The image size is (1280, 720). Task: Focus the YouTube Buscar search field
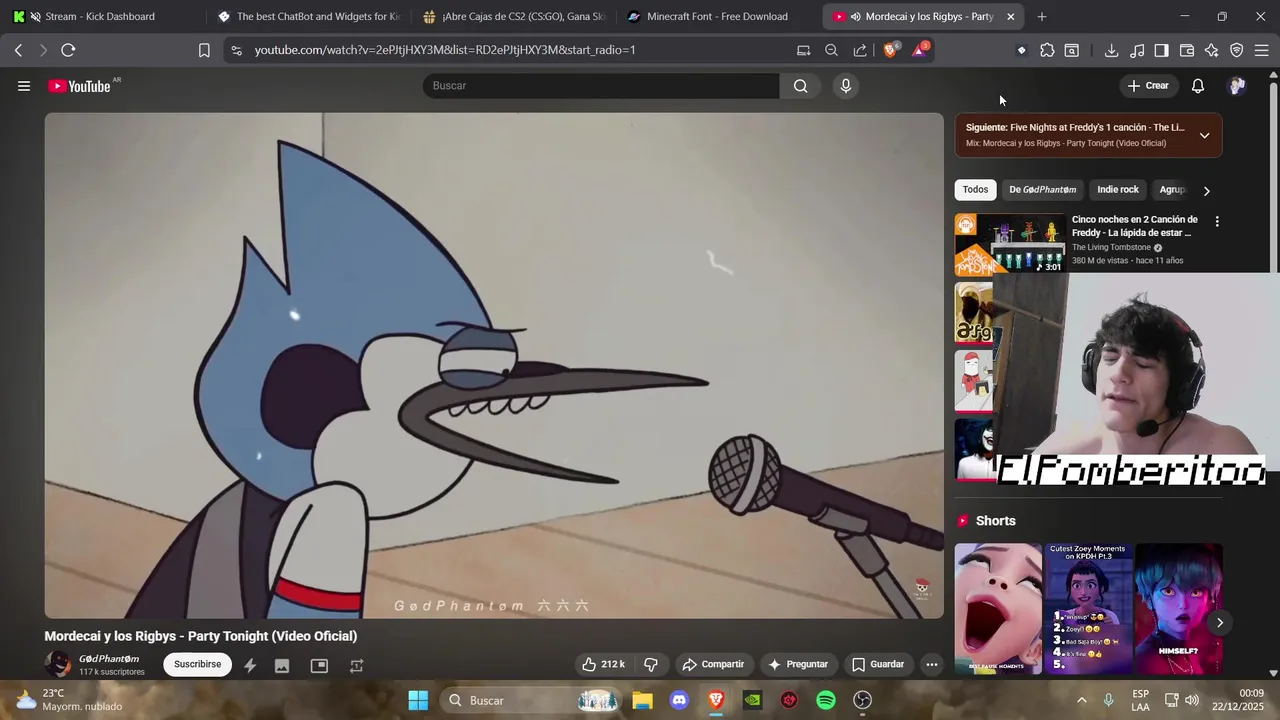point(601,86)
